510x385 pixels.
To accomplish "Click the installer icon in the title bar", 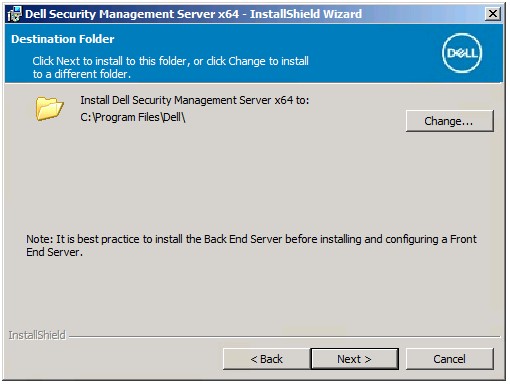I will tap(14, 14).
